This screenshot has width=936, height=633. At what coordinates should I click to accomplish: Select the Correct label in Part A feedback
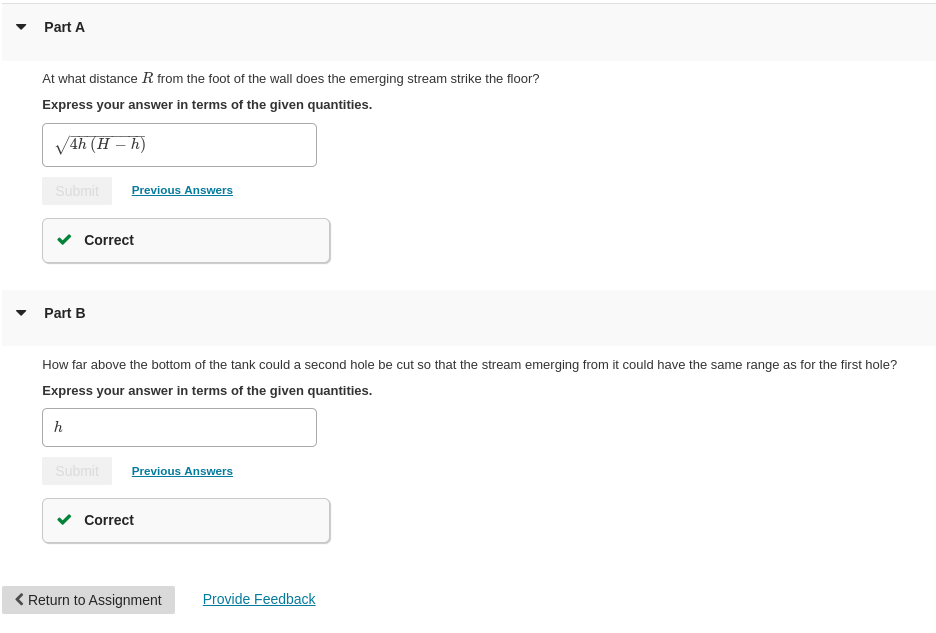click(x=109, y=240)
